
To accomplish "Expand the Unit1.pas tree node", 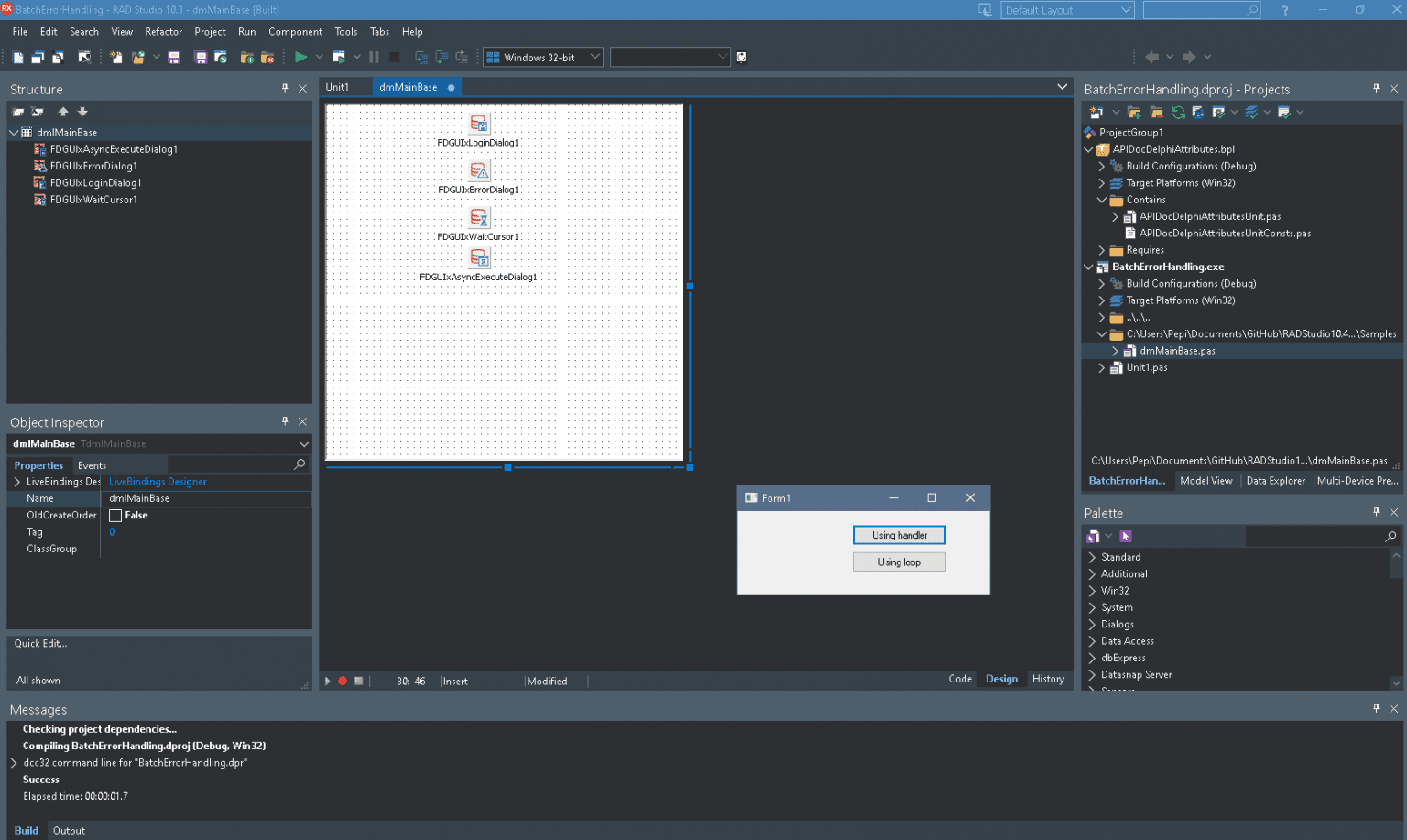I will 1101,367.
